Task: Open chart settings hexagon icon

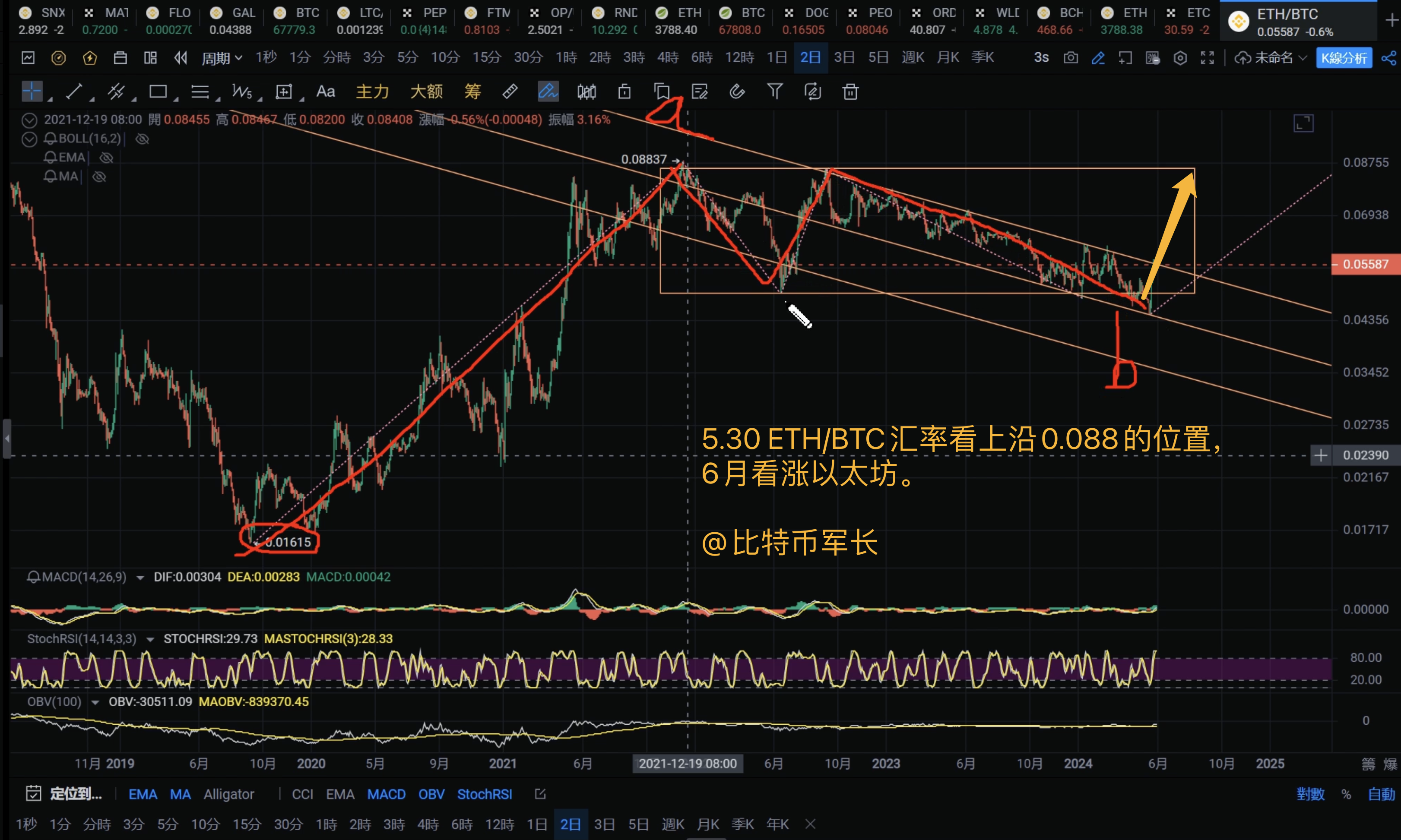Action: pos(1180,58)
